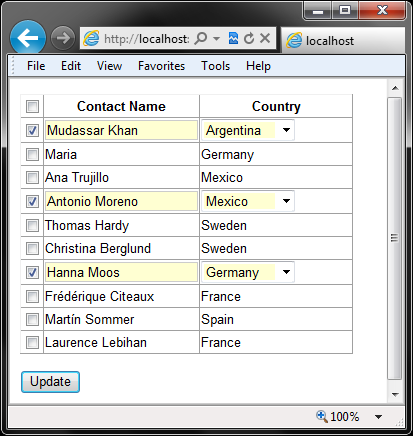413x436 pixels.
Task: Click the search magnifier in address bar
Action: [201, 38]
